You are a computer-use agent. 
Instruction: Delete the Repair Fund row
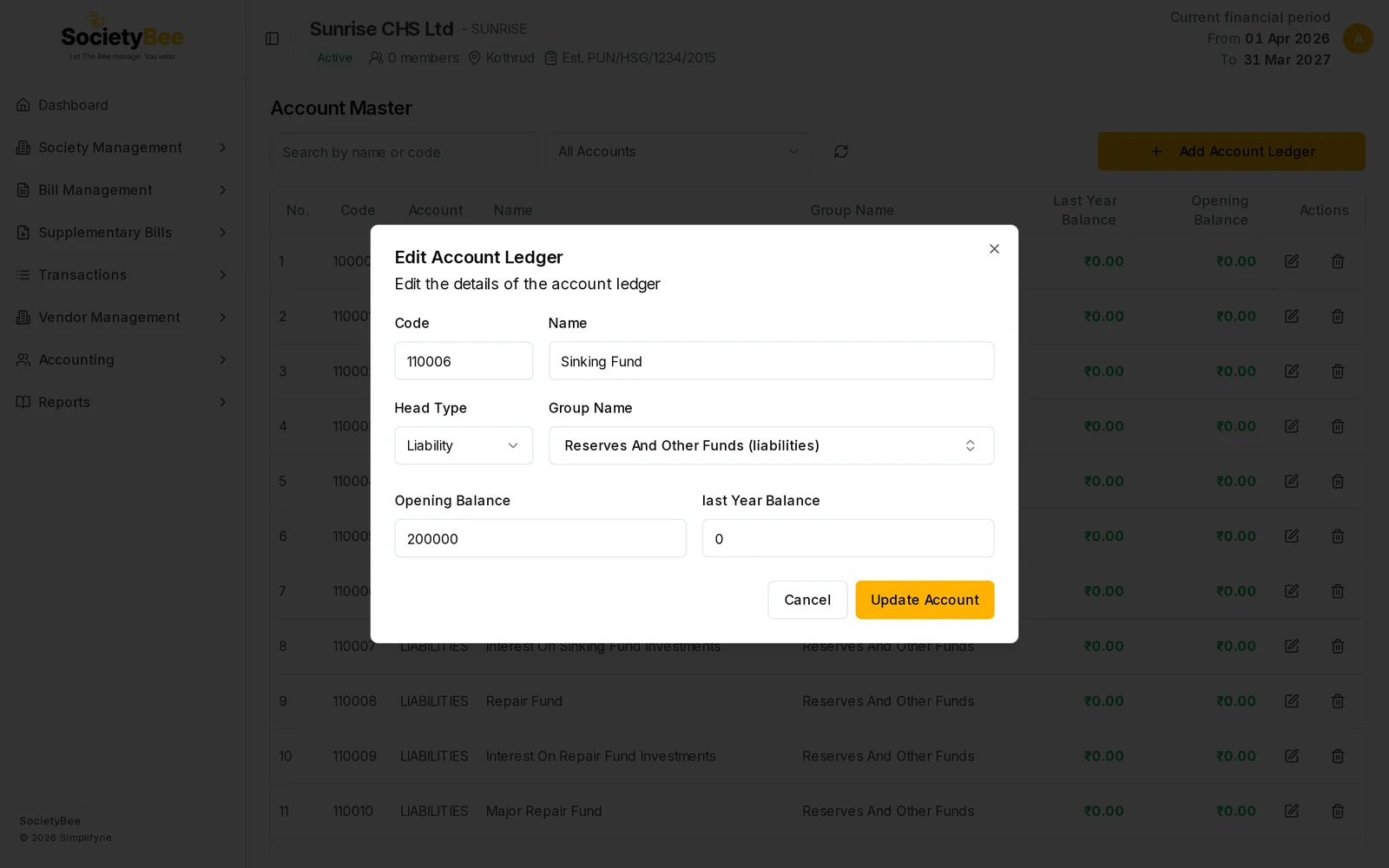(1338, 701)
